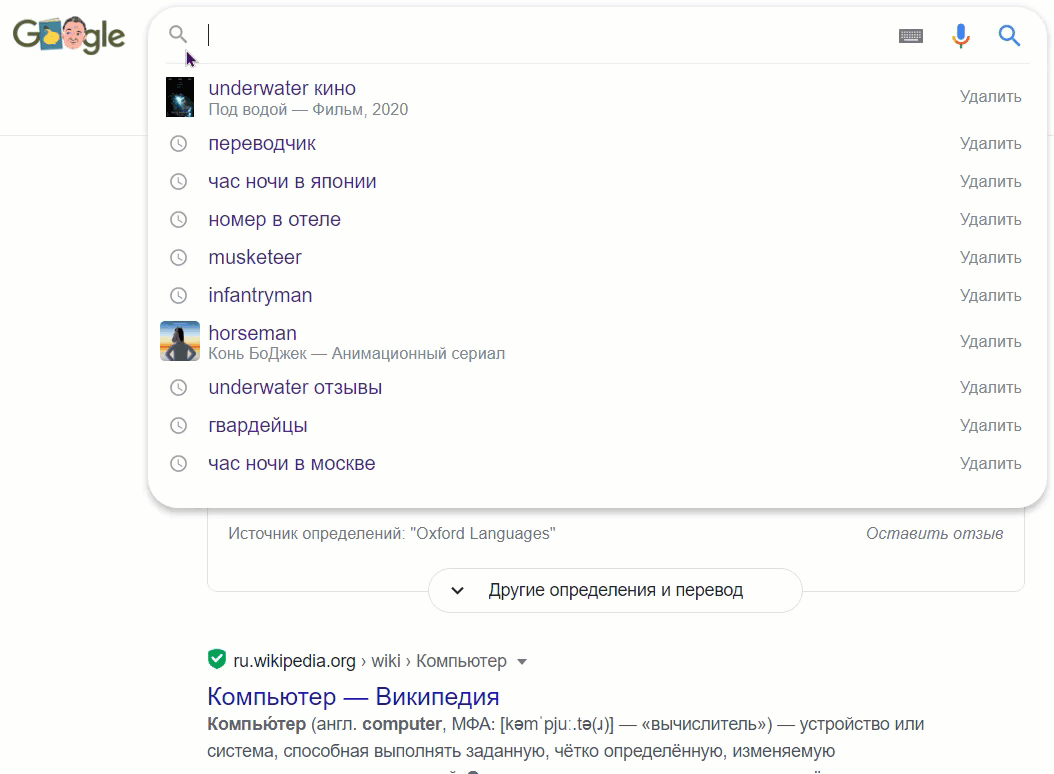Screen dimensions: 1054x774
Task: Select the suggestion horseman
Action: (252, 333)
